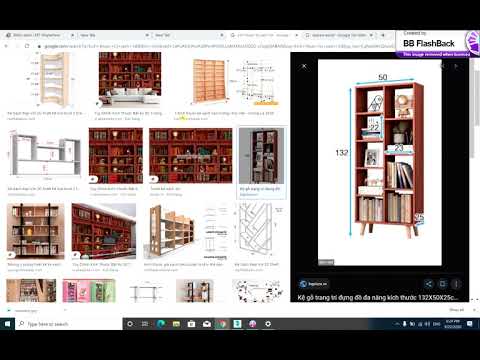480x360 pixels.
Task: Open the bookshelf technical drawing thumbnail
Action: click(257, 82)
